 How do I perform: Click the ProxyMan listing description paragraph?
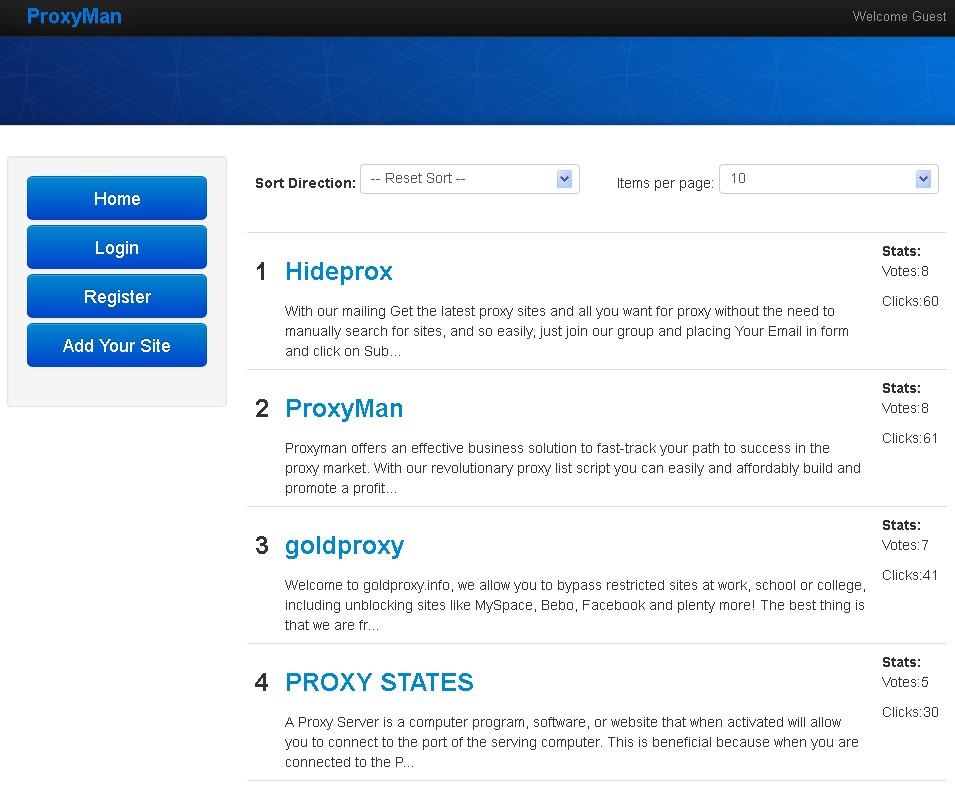point(573,468)
